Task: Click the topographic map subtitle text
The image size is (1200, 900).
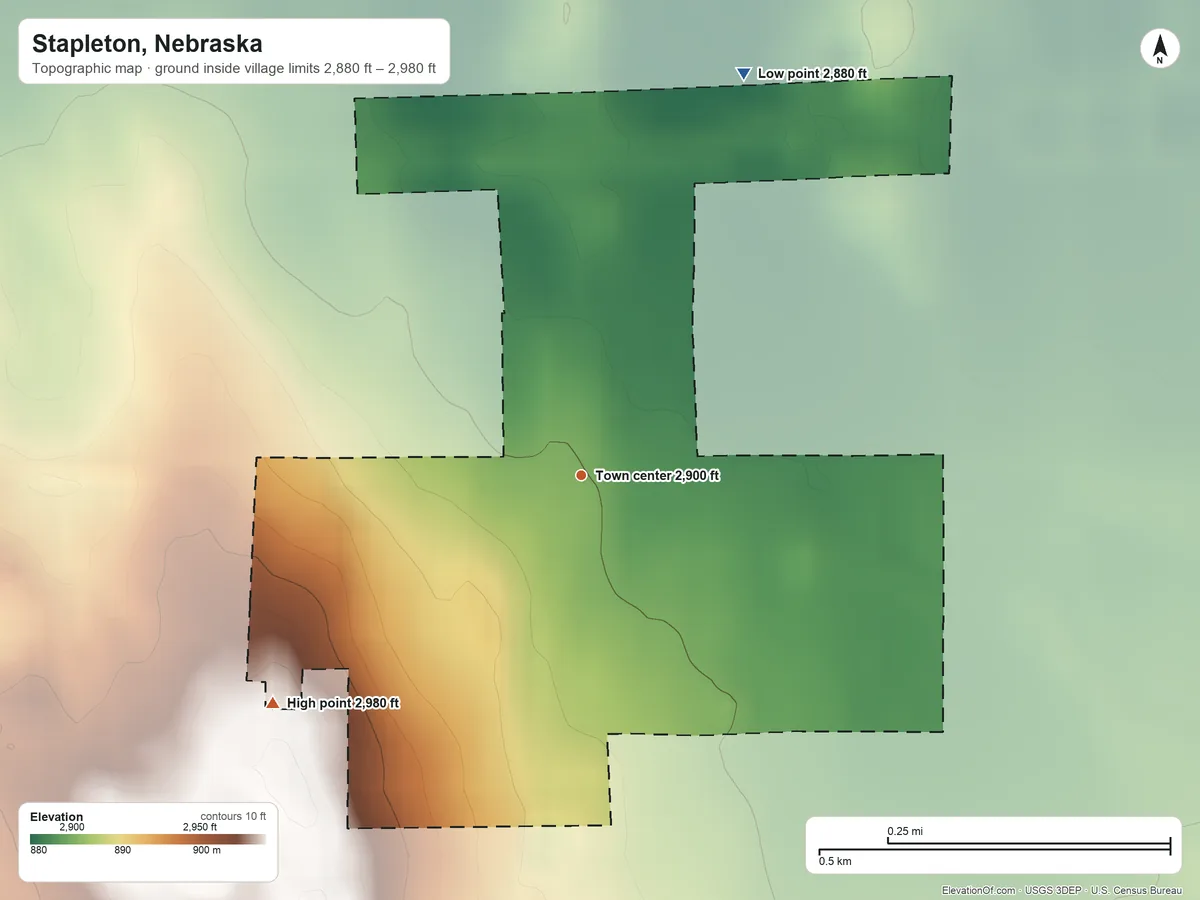Action: pyautogui.click(x=234, y=70)
